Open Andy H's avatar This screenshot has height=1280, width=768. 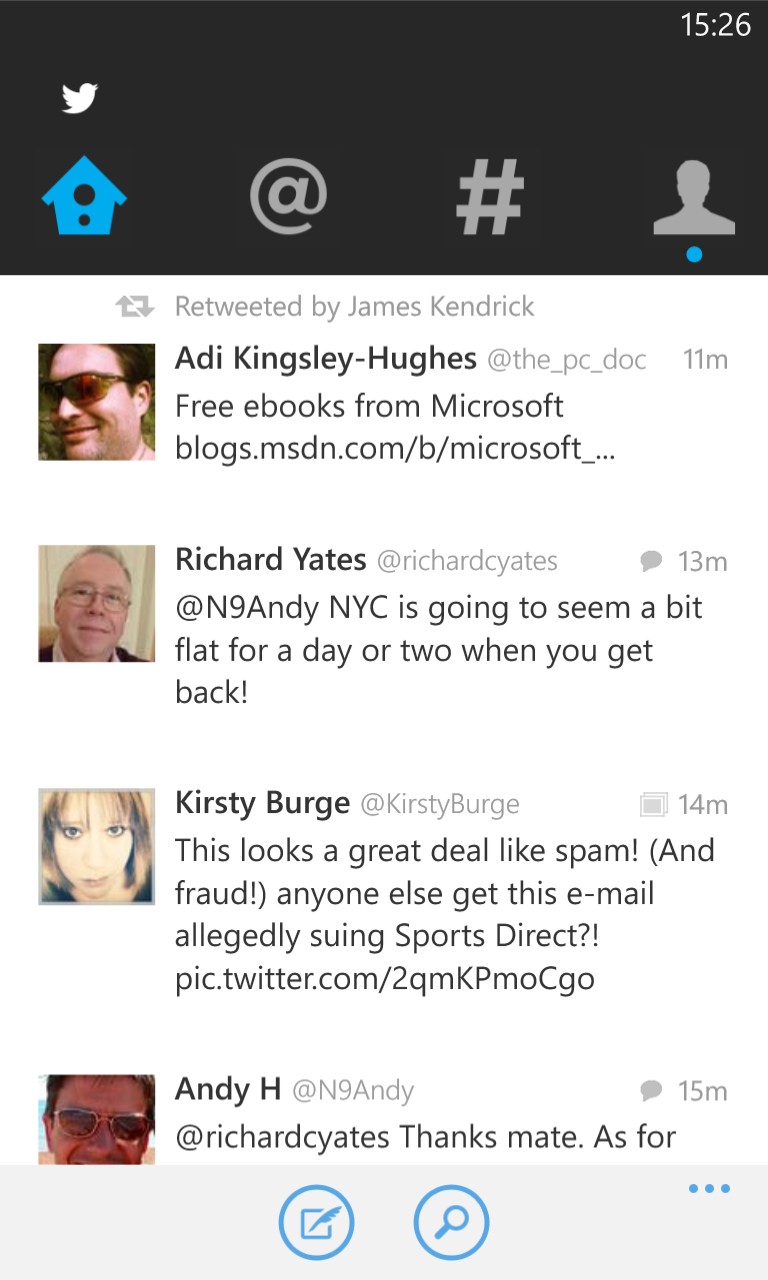(x=97, y=1119)
